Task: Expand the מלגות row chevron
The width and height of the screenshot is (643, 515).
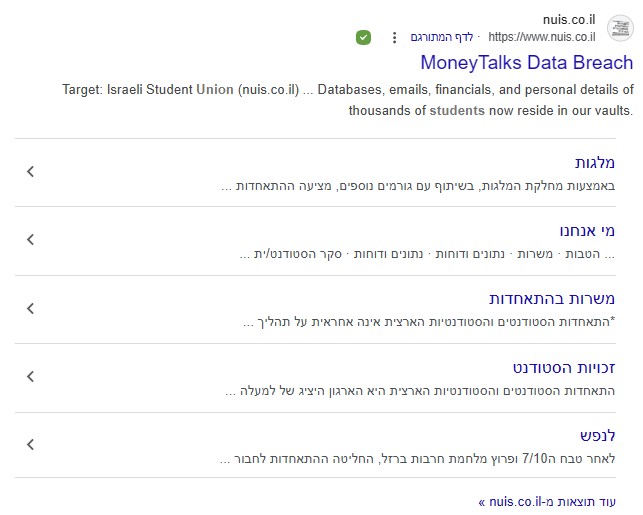Action: pos(30,172)
